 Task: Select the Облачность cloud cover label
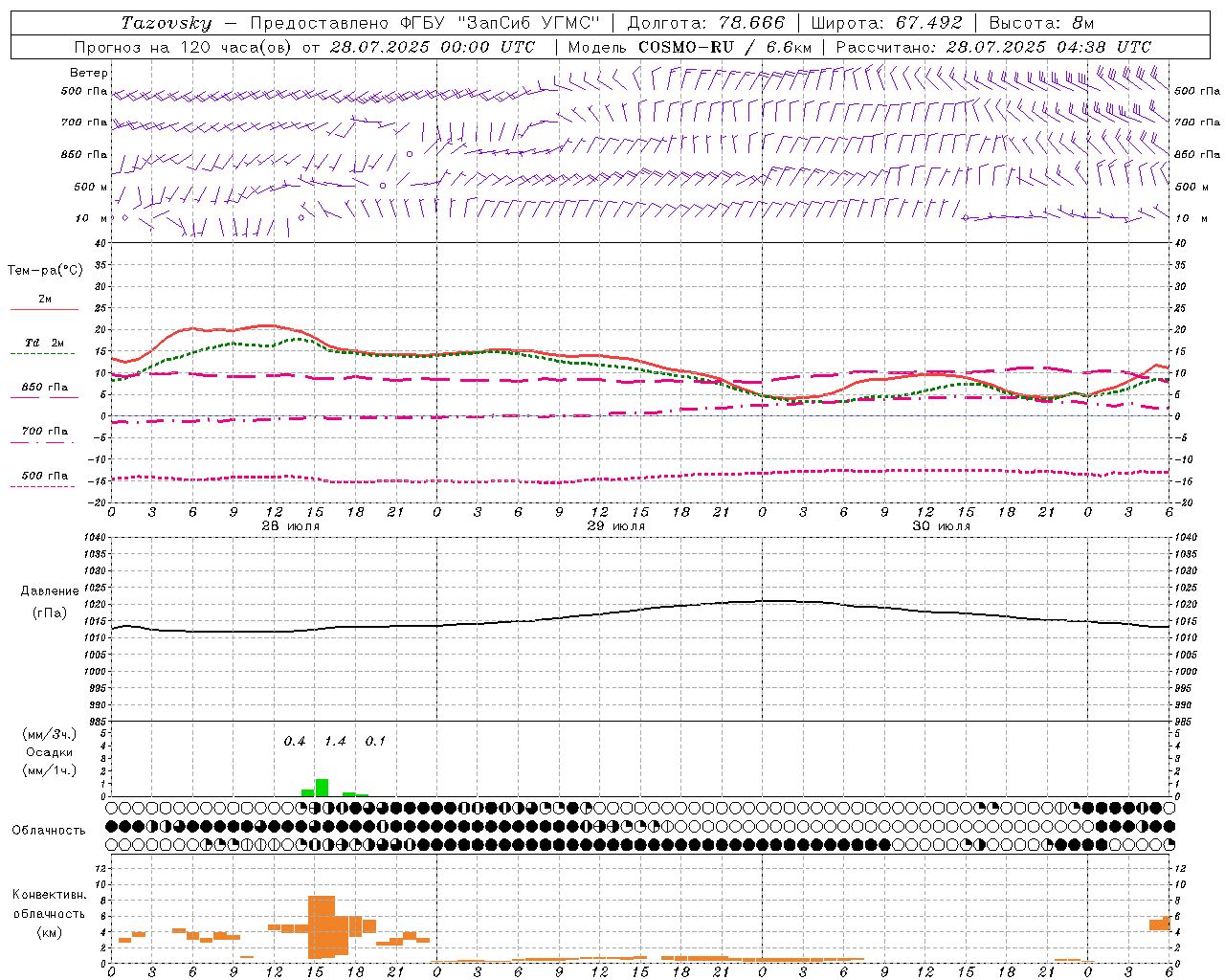[x=49, y=830]
